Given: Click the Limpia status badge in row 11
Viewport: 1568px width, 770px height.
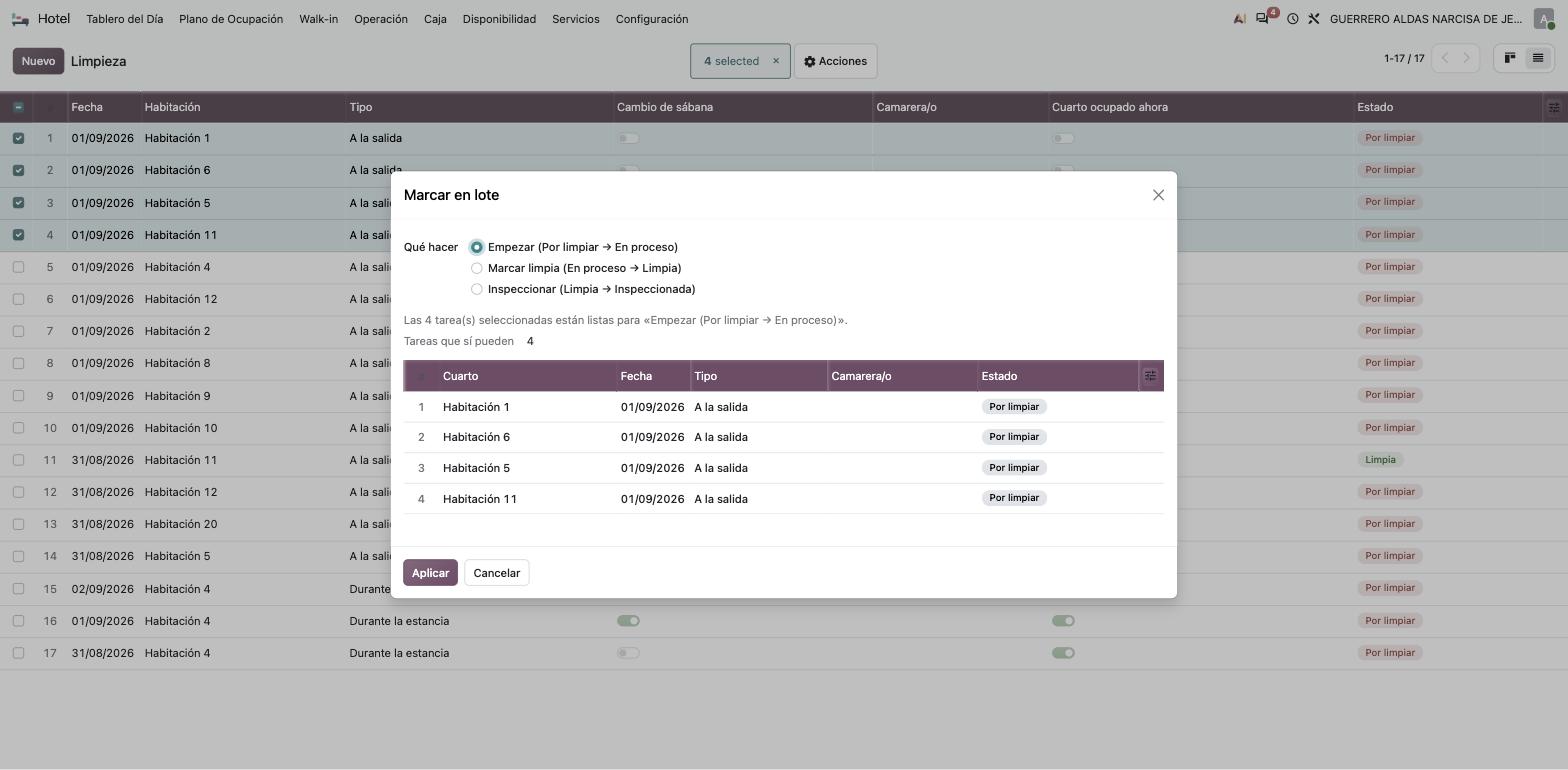Looking at the screenshot, I should (x=1380, y=460).
